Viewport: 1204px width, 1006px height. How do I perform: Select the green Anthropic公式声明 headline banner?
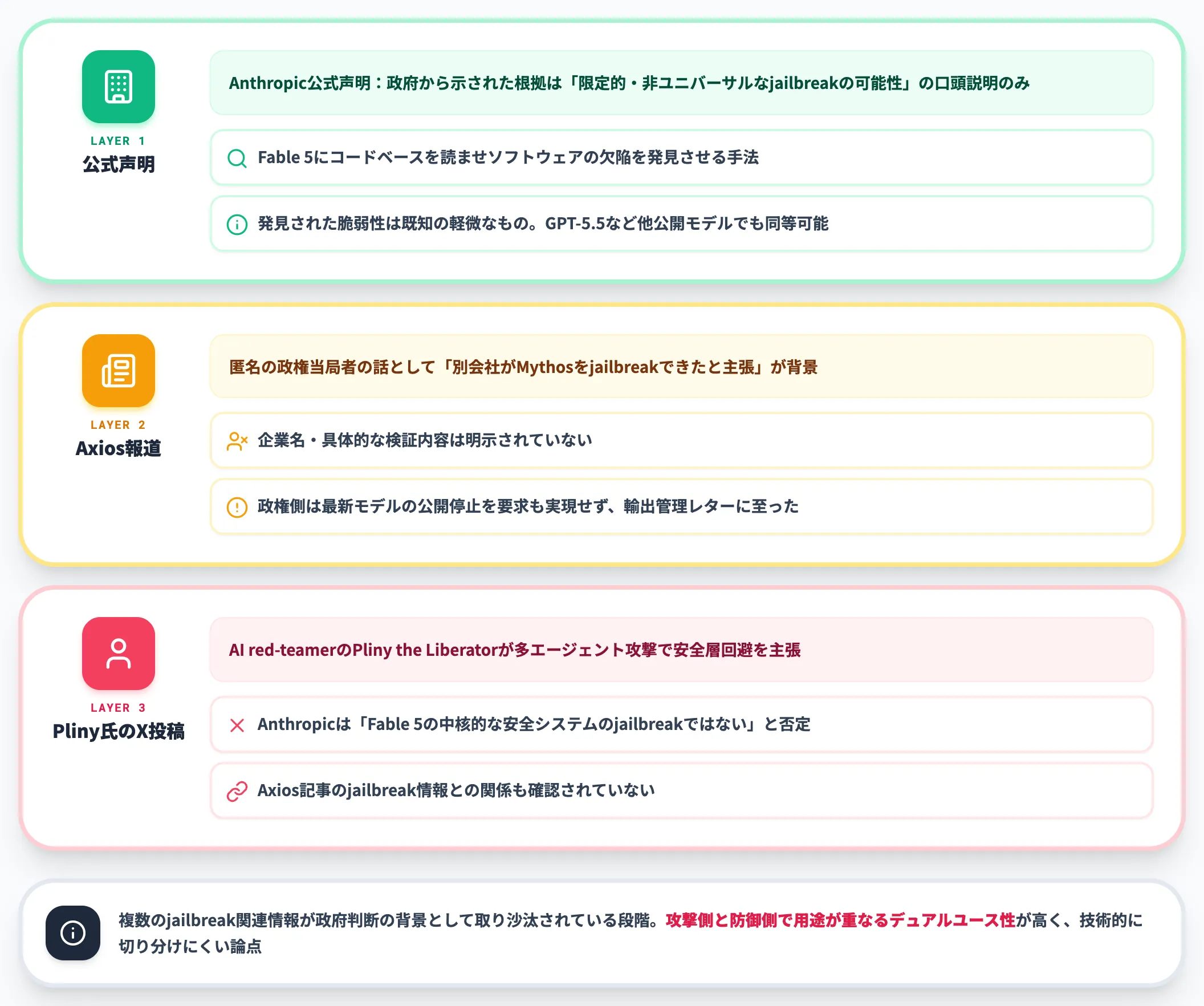pyautogui.click(x=681, y=83)
